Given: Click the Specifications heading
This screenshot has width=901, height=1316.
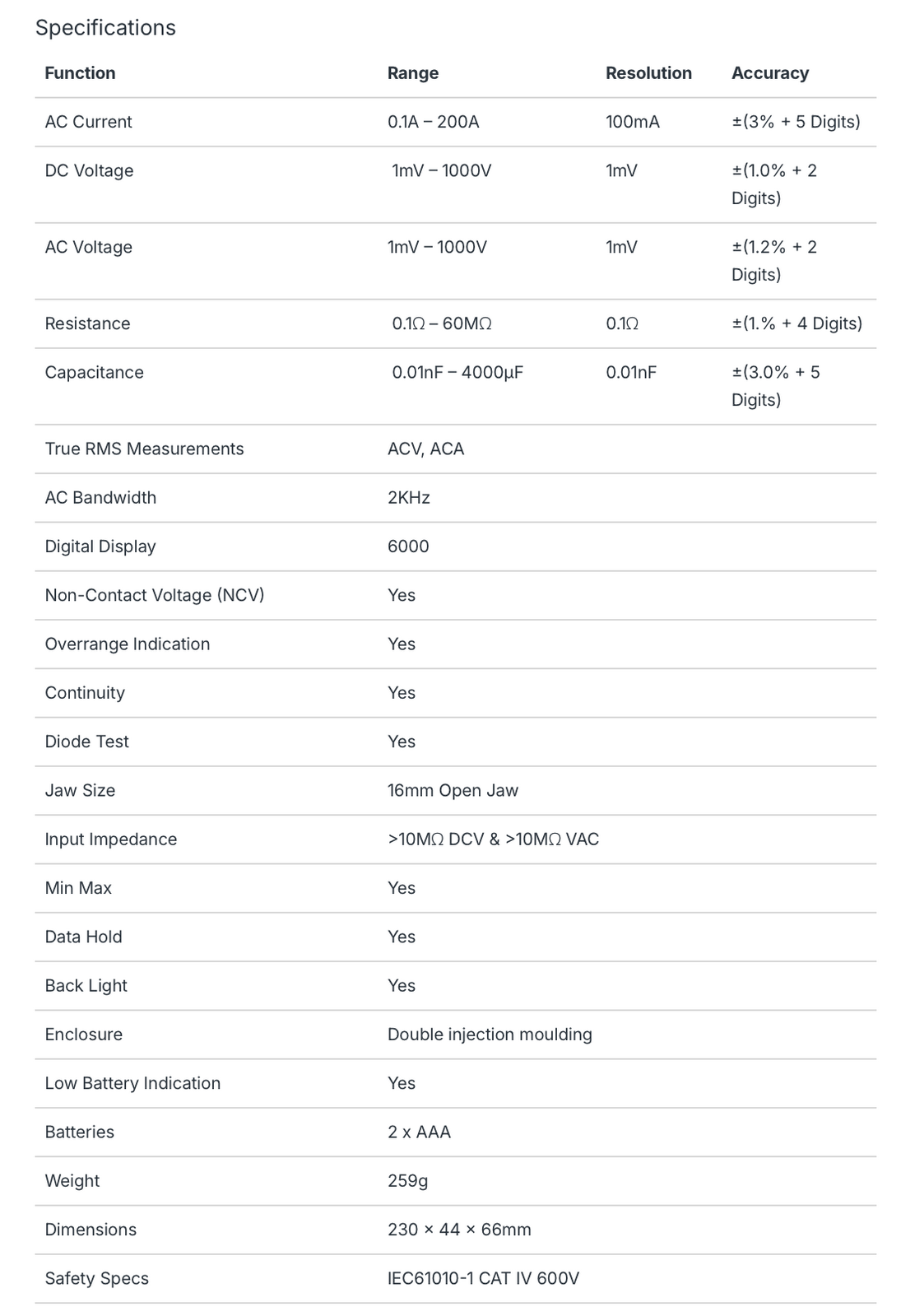Looking at the screenshot, I should (x=105, y=28).
